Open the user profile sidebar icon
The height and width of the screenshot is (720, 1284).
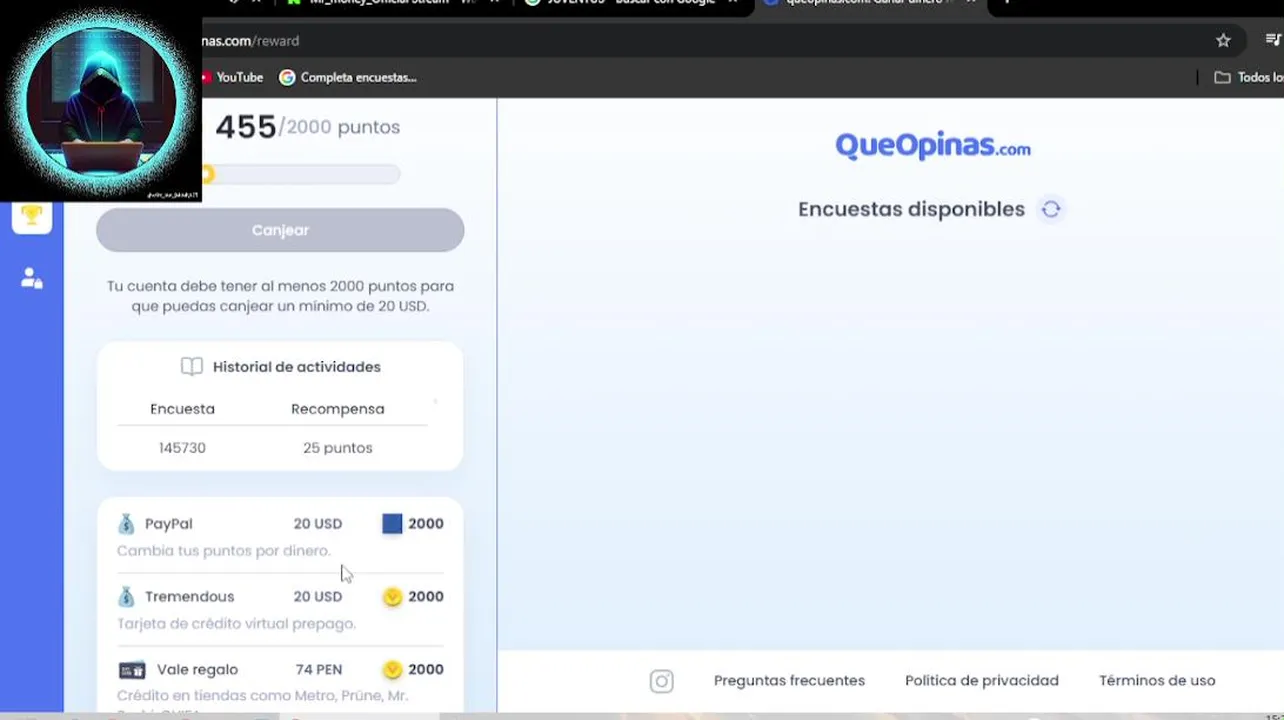click(x=32, y=278)
